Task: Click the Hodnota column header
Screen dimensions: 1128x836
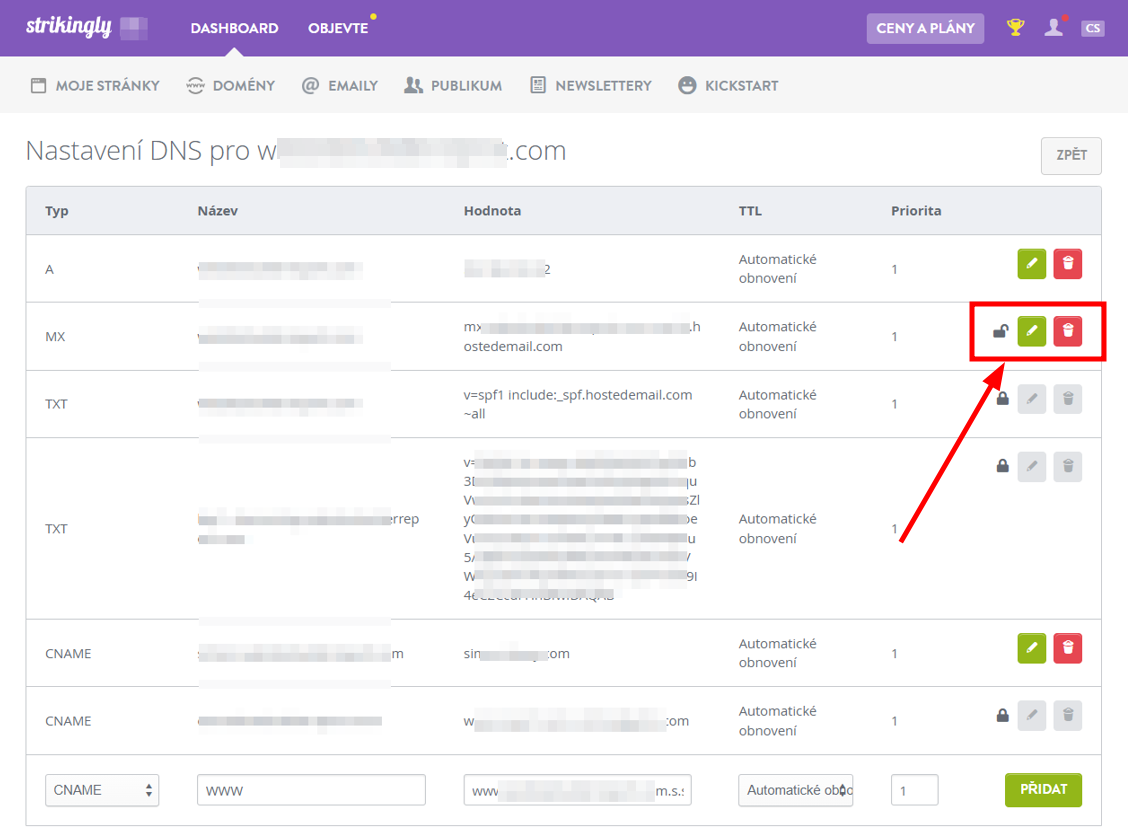Action: 493,211
